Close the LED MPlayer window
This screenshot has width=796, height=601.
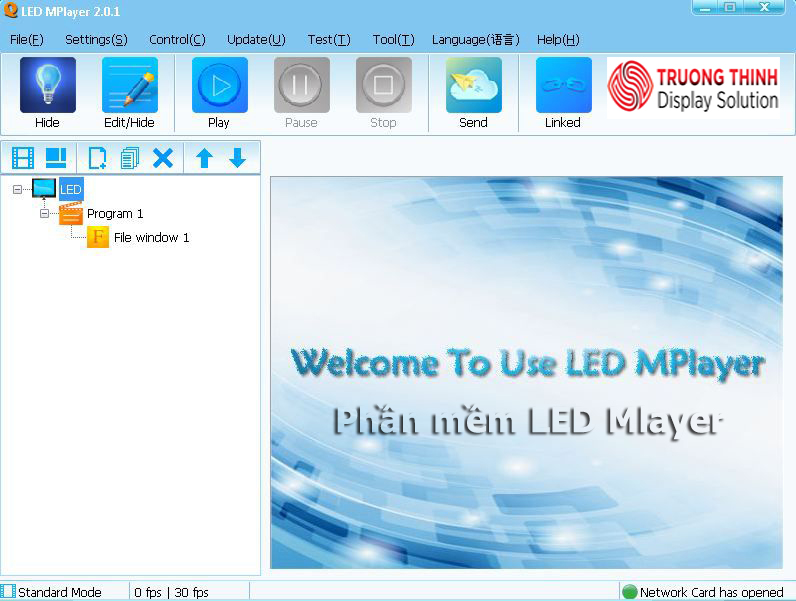(x=765, y=8)
